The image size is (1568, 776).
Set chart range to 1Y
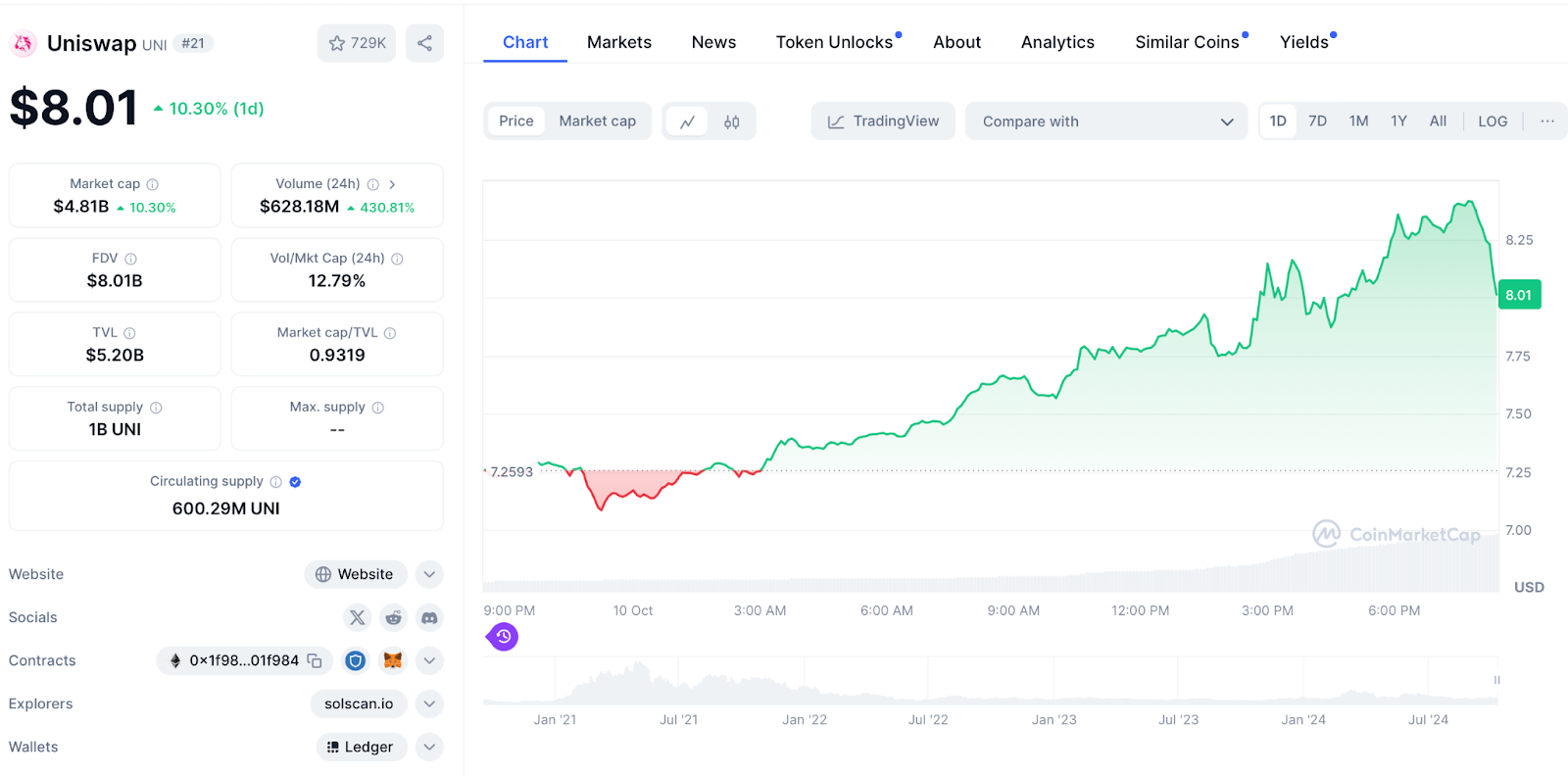point(1398,121)
